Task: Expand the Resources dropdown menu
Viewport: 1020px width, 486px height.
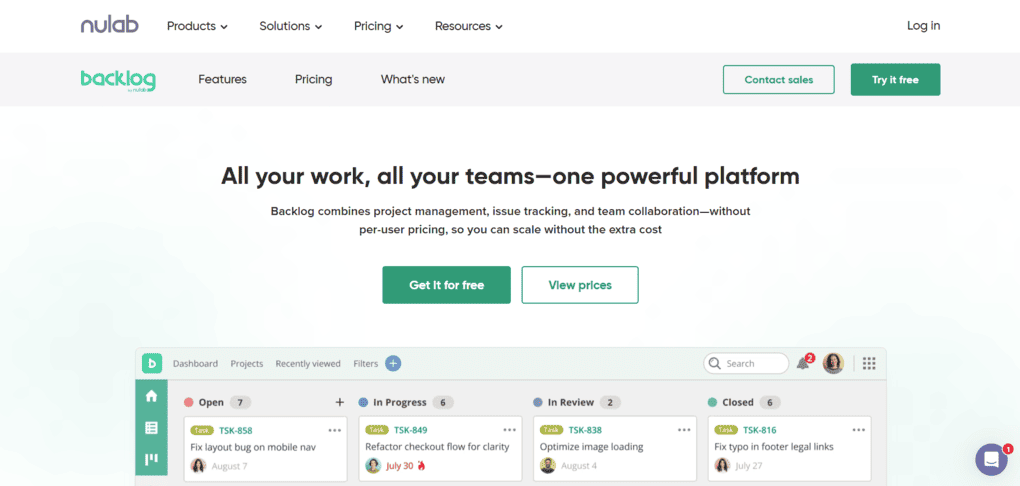Action: click(x=468, y=26)
